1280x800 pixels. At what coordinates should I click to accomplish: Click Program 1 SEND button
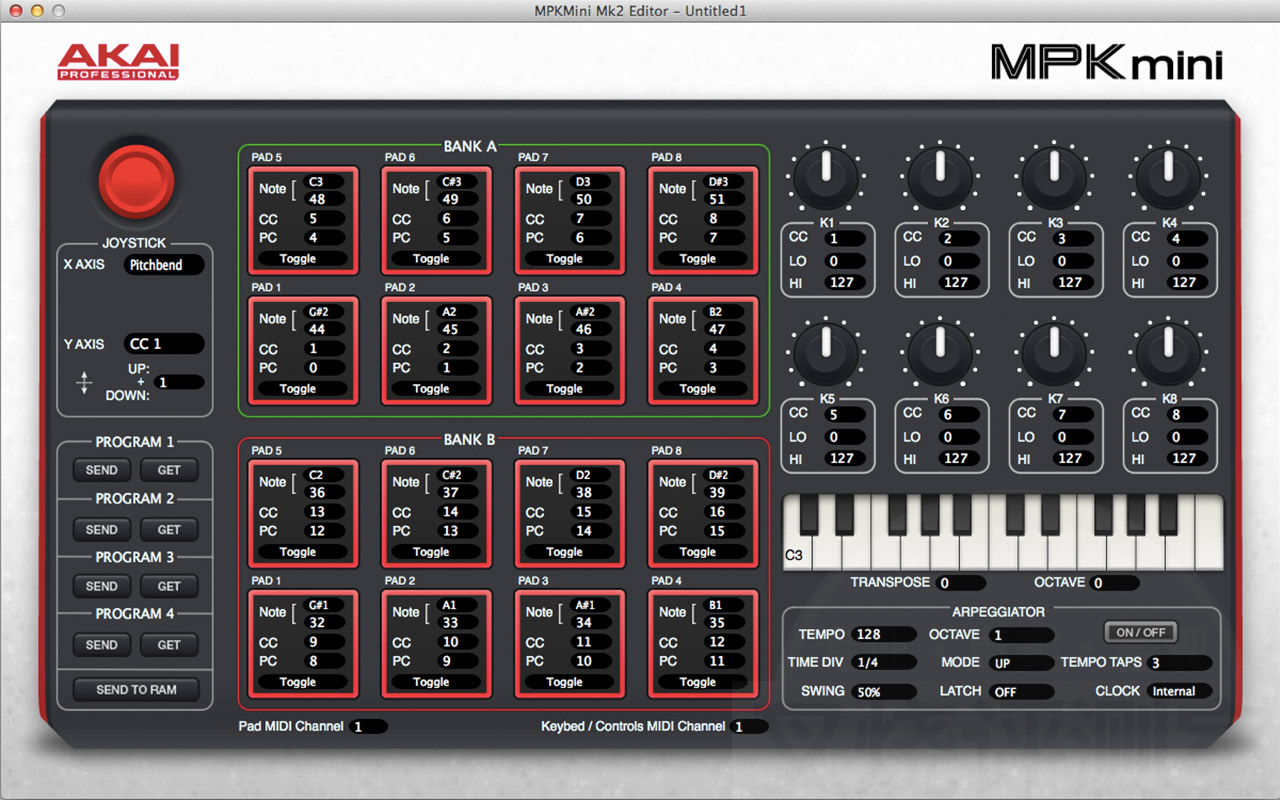tap(101, 470)
